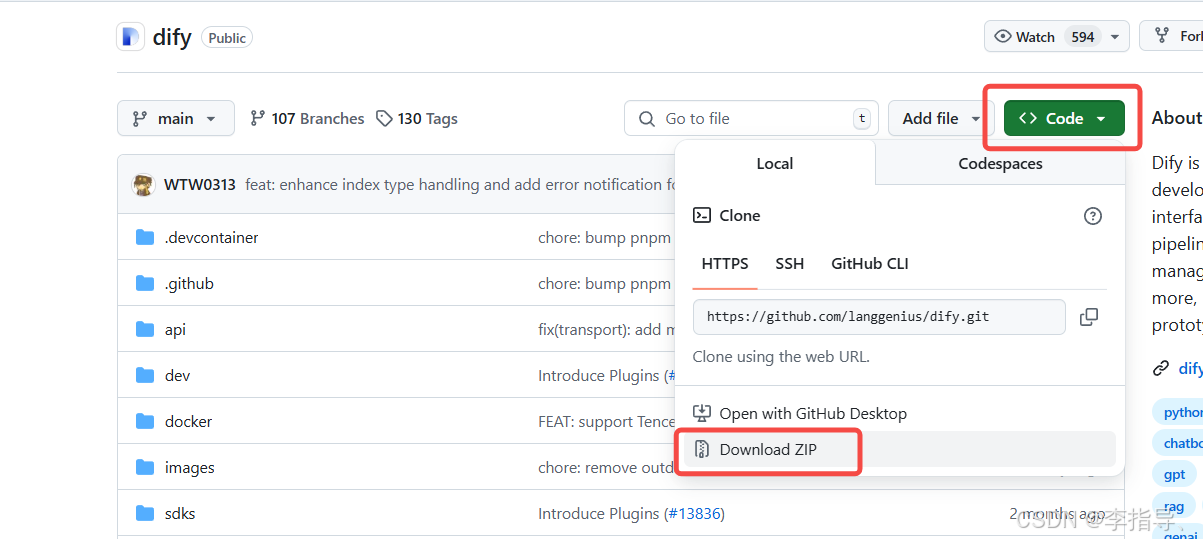Focus the Go to file search field
The image size is (1203, 539).
(751, 118)
